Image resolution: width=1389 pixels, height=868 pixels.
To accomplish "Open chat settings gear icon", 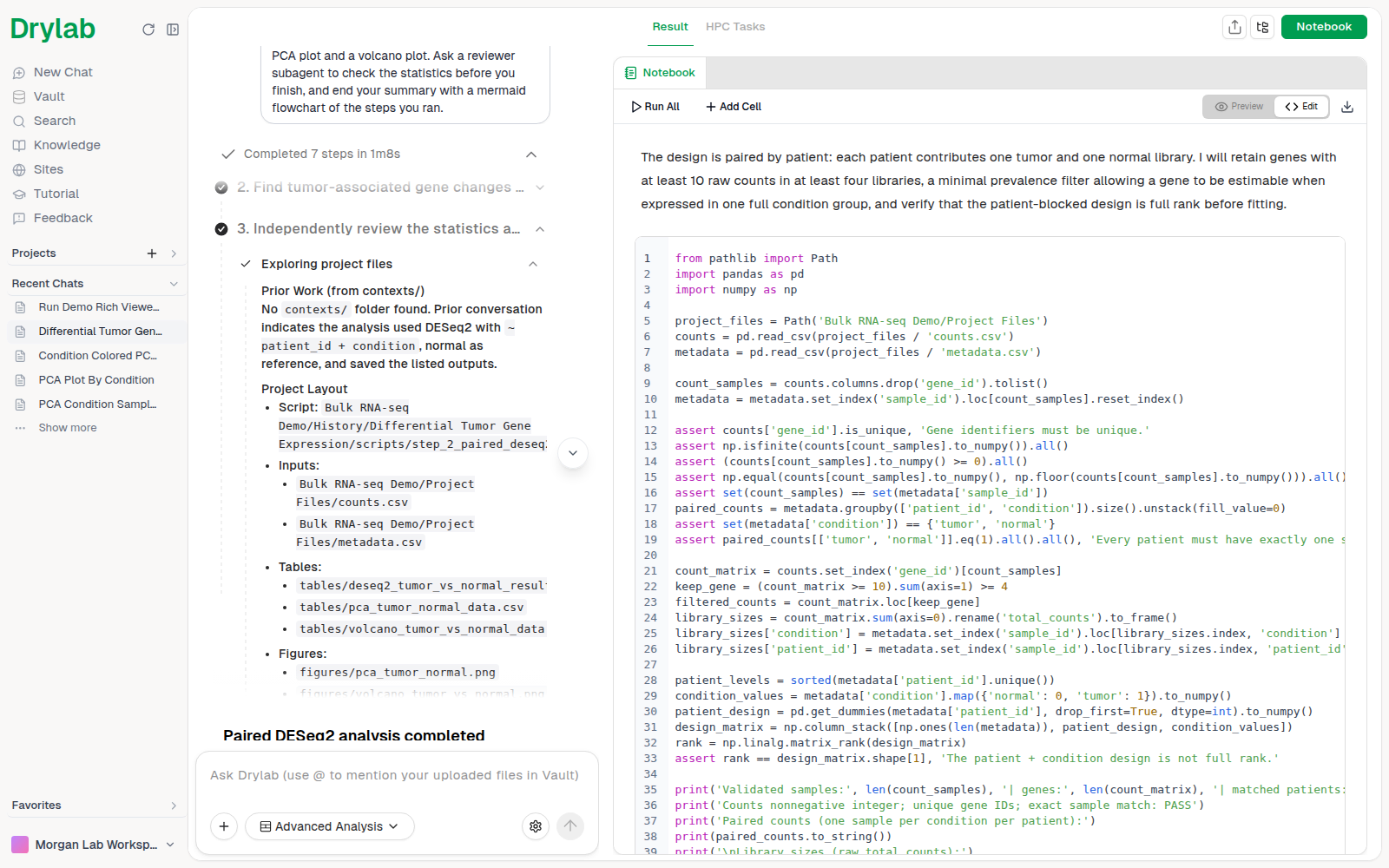I will 536,826.
